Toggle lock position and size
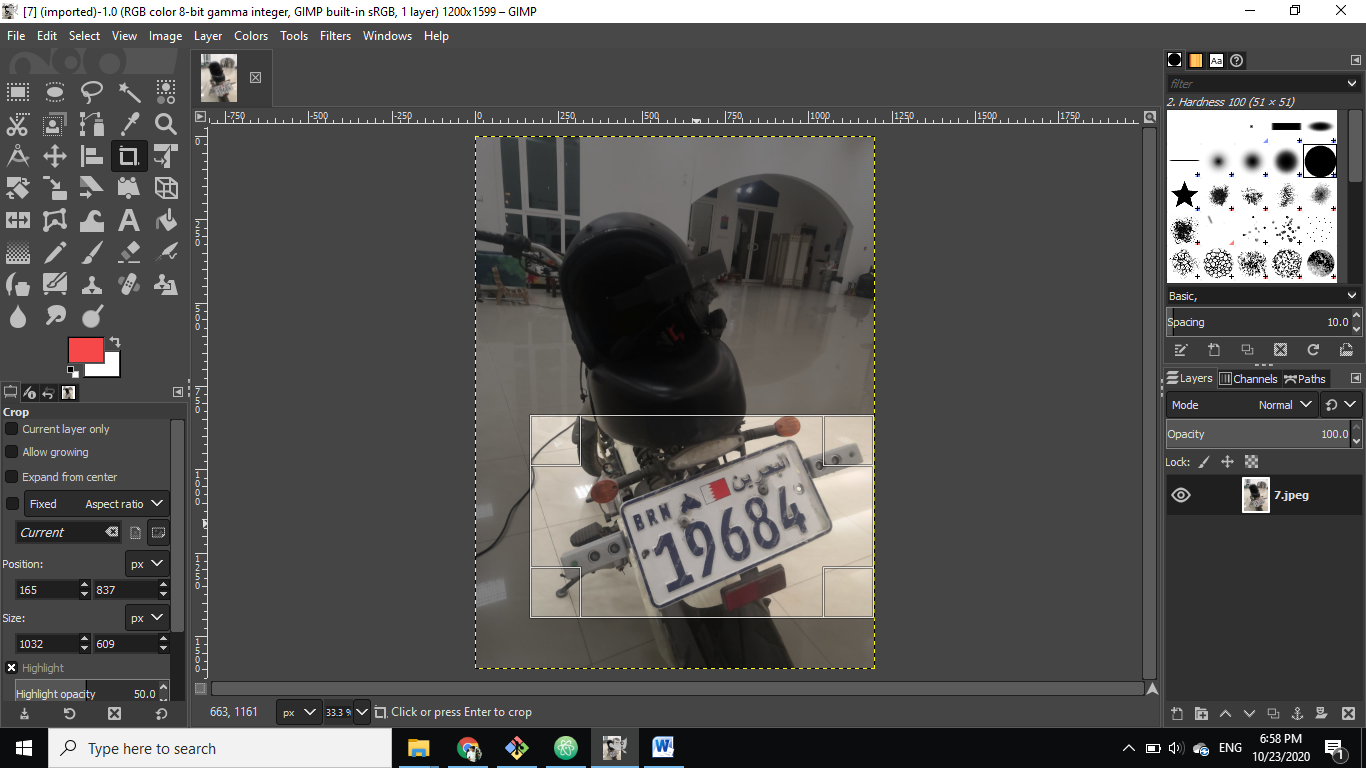Image resolution: width=1366 pixels, height=768 pixels. (x=1228, y=462)
